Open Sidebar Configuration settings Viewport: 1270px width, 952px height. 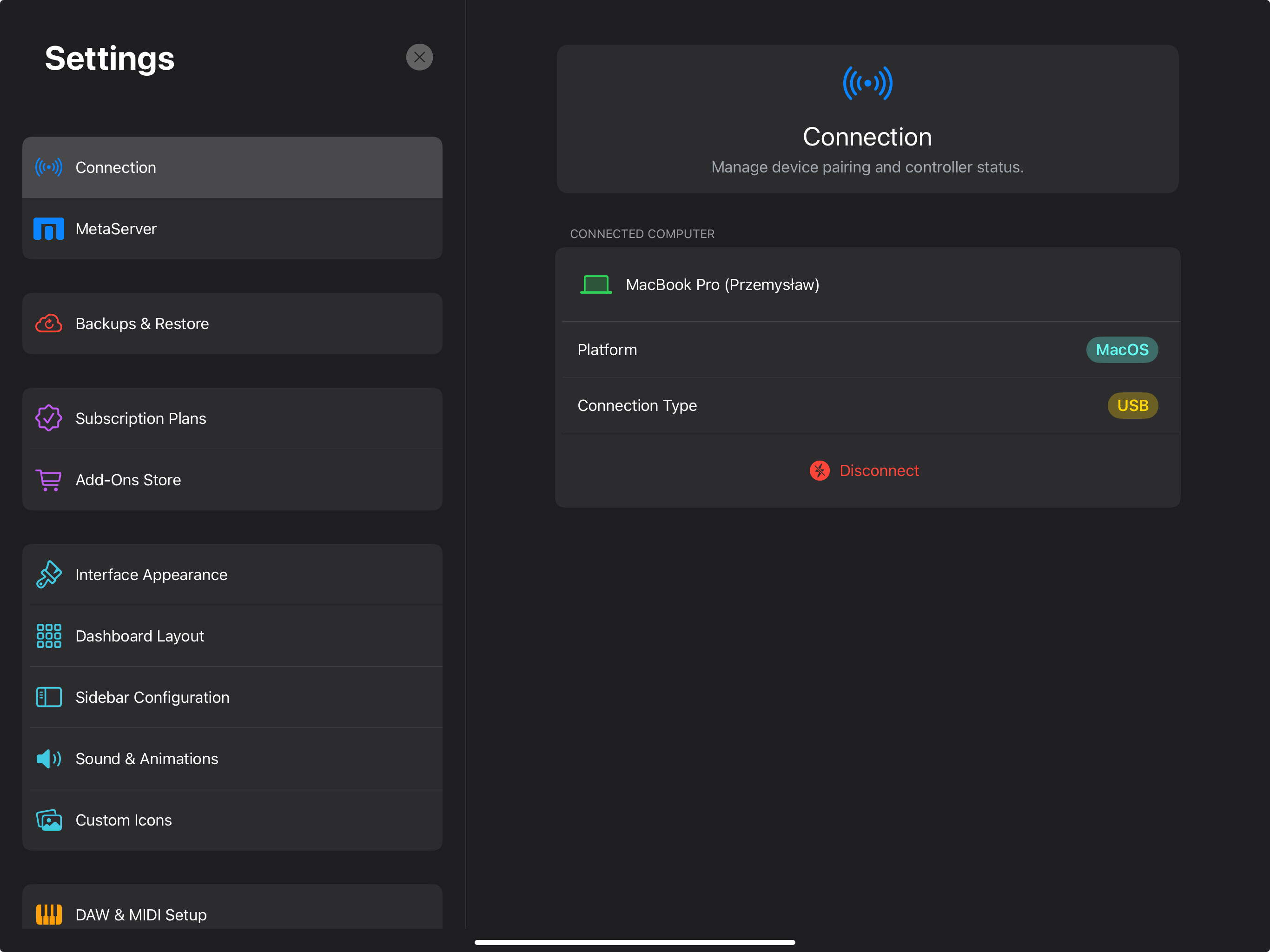(x=232, y=697)
